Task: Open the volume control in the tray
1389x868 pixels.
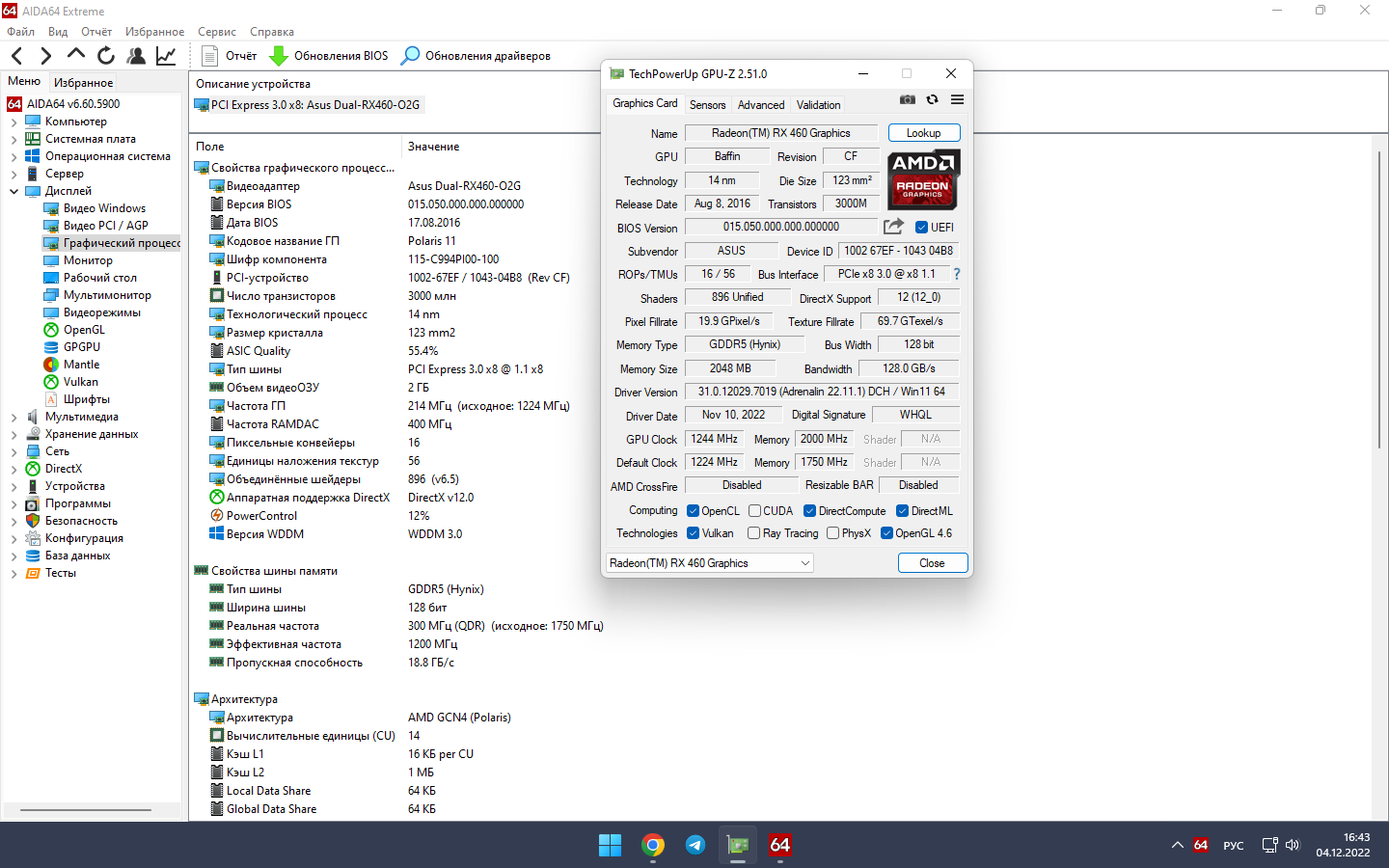Action: (x=1293, y=845)
